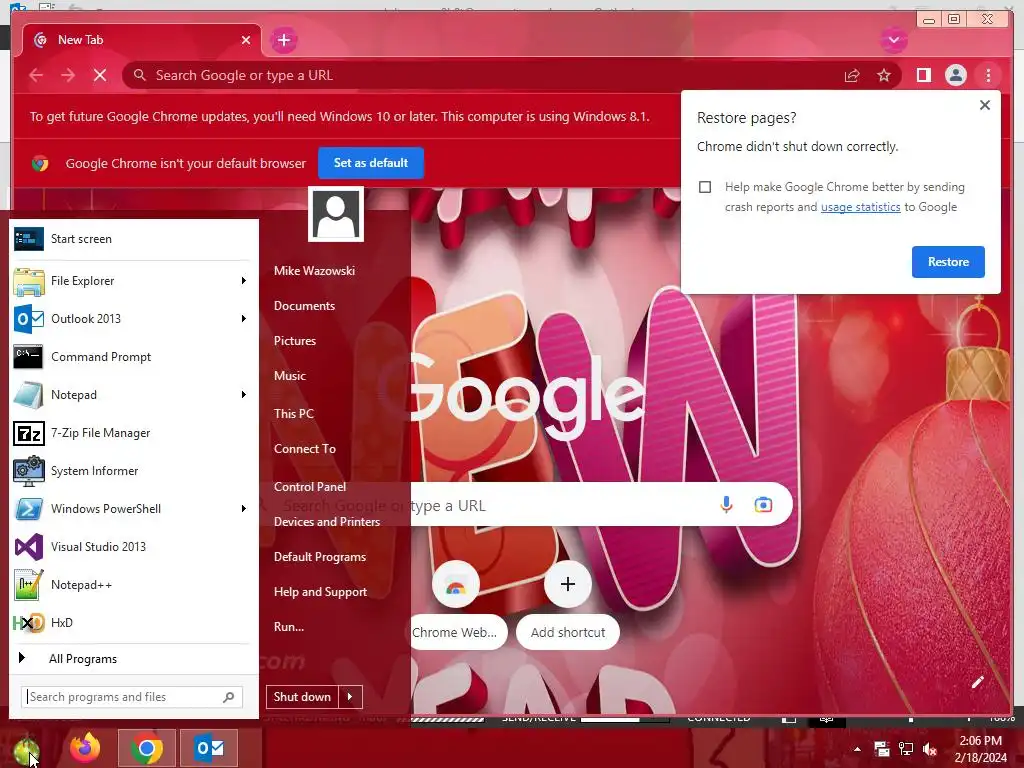Open the Shut down options arrow
This screenshot has width=1024, height=768.
(350, 697)
